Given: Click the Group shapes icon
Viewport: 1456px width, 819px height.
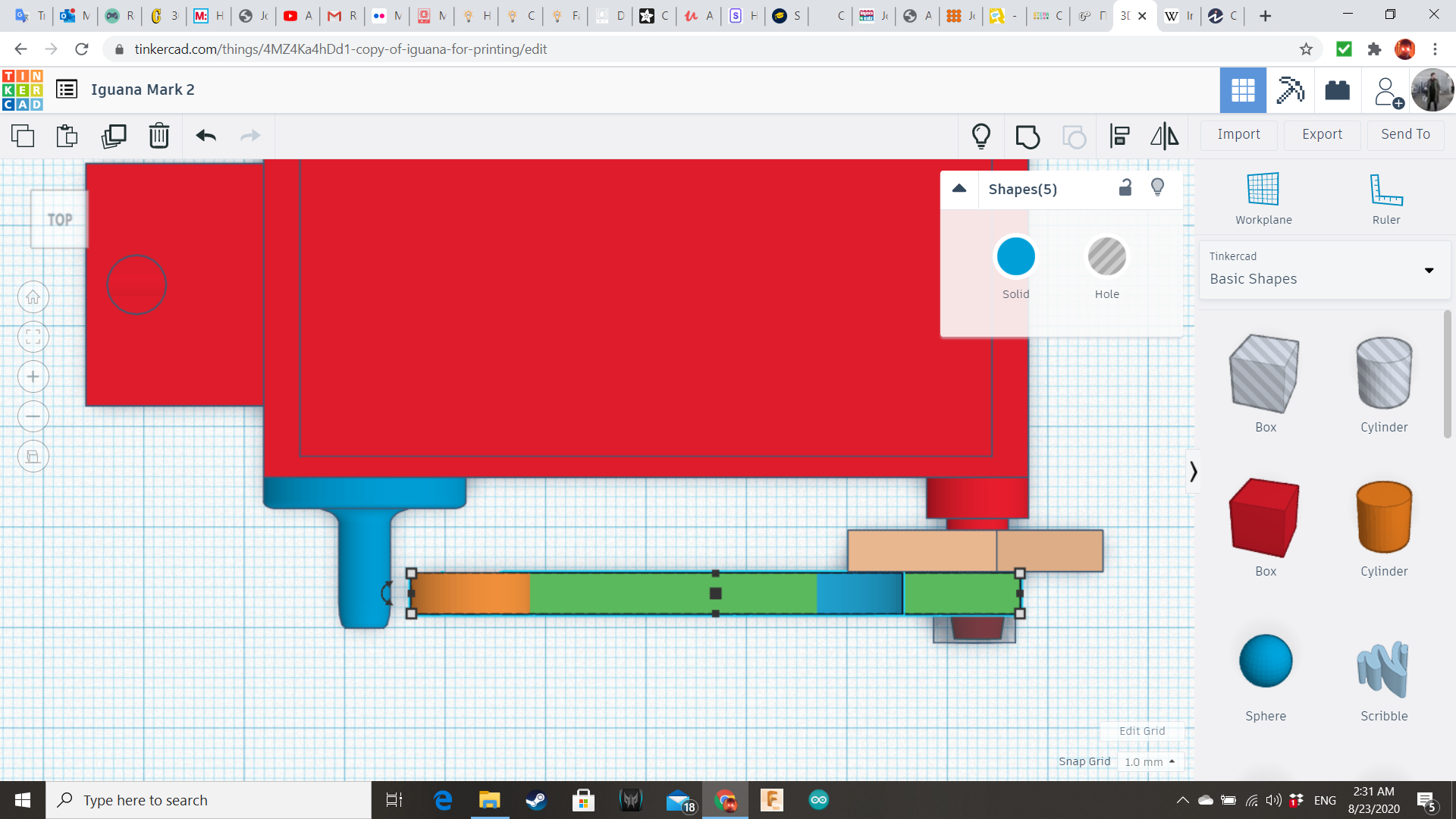Looking at the screenshot, I should (1028, 136).
